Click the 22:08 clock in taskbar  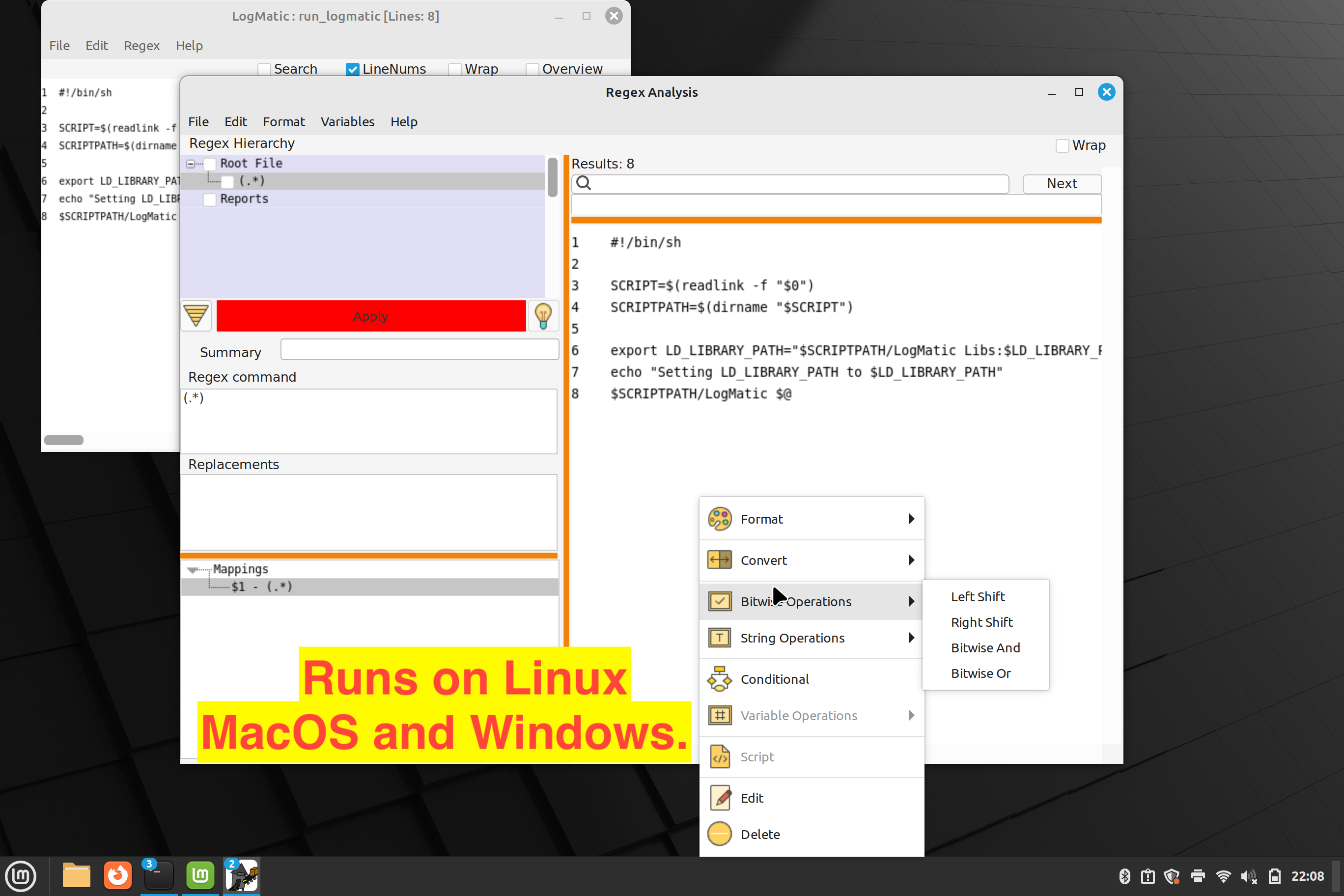tap(1308, 876)
